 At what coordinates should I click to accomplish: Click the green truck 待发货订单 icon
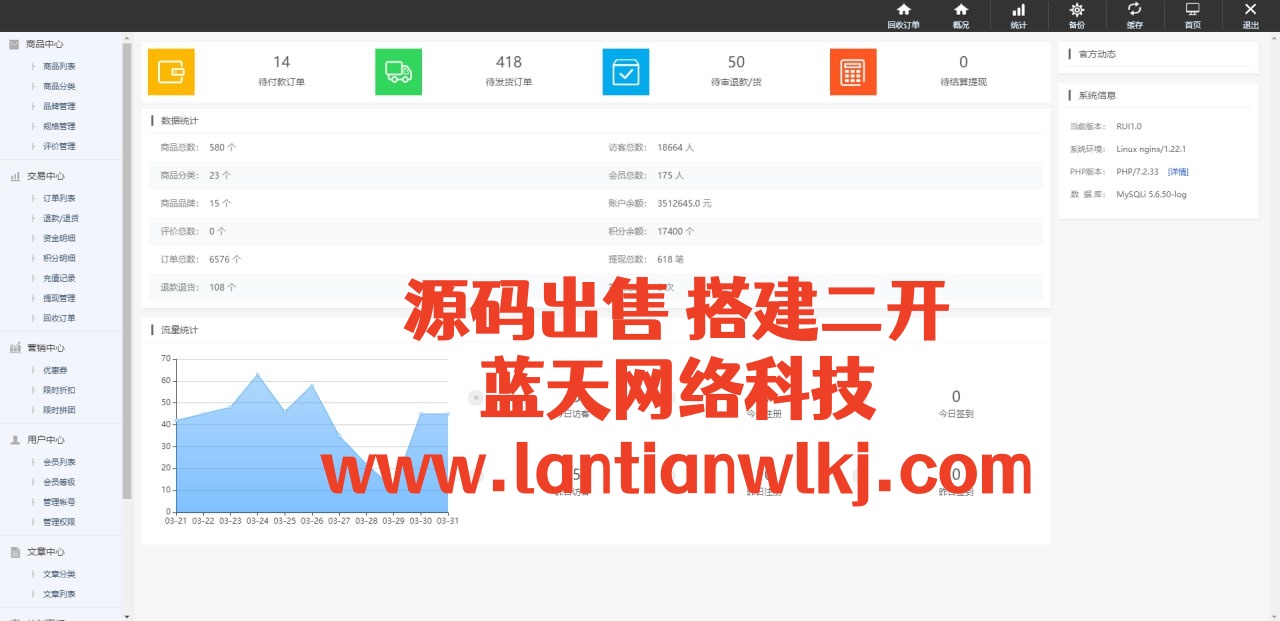click(x=398, y=72)
